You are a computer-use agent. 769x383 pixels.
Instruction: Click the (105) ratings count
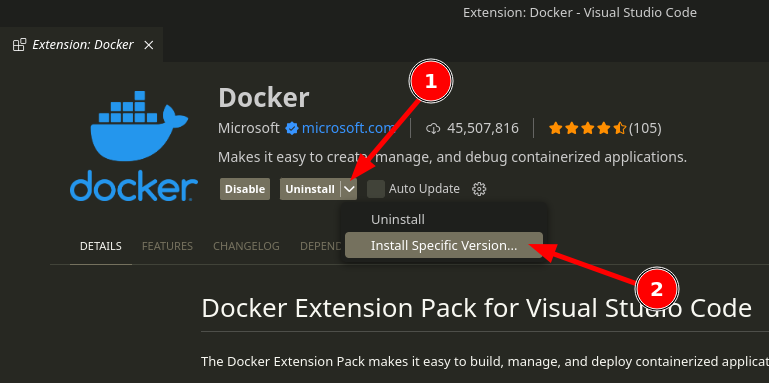pos(645,128)
